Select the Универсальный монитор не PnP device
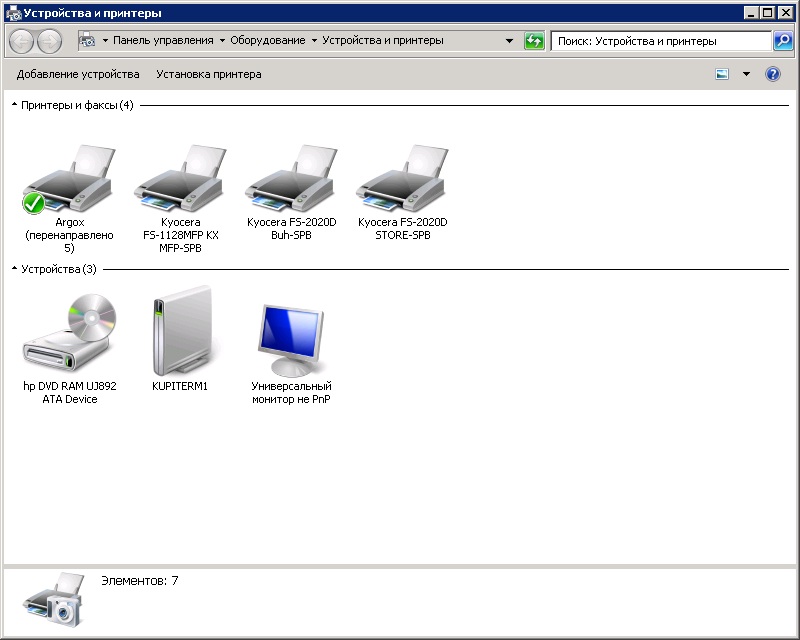 291,335
